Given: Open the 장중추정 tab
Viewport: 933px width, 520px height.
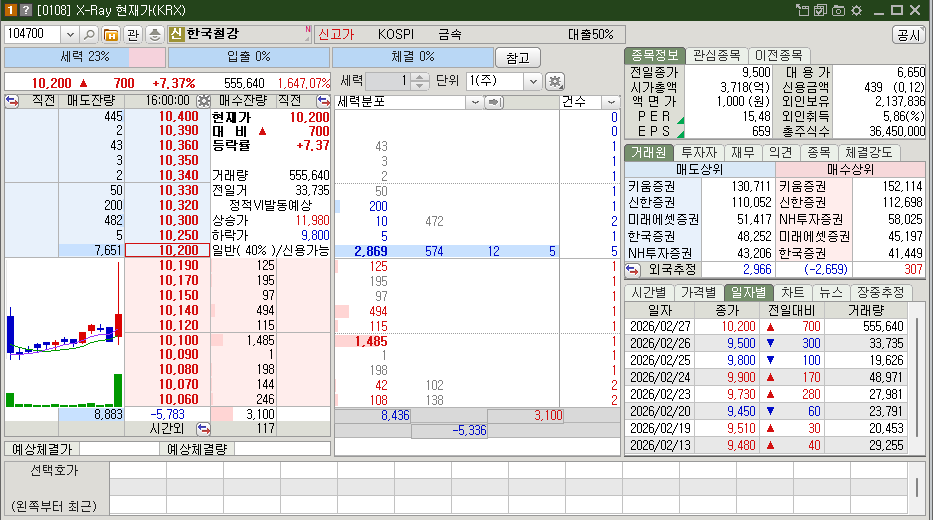Looking at the screenshot, I should (x=881, y=292).
